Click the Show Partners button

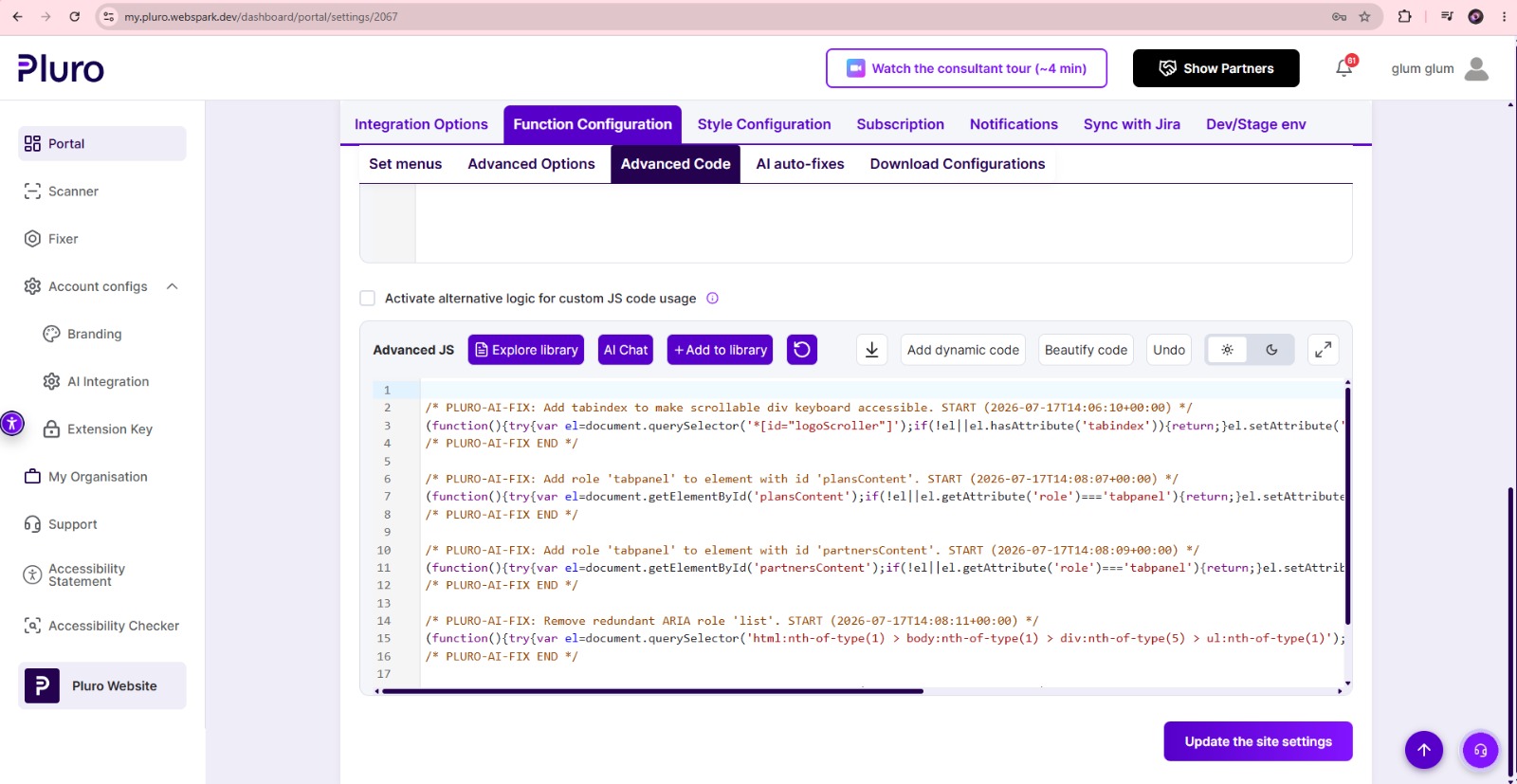1216,68
